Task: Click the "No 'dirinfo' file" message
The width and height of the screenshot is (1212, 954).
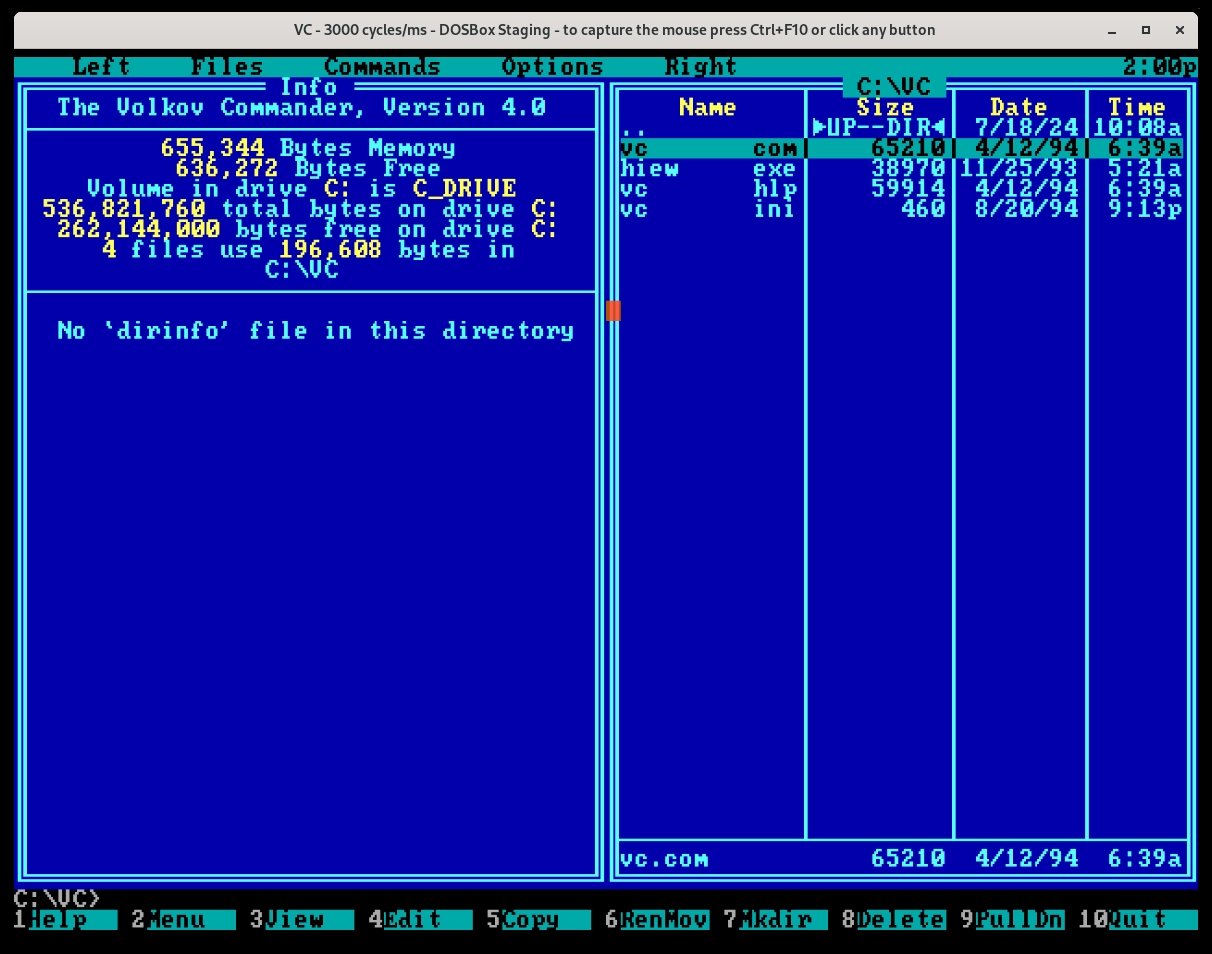Action: (x=316, y=330)
